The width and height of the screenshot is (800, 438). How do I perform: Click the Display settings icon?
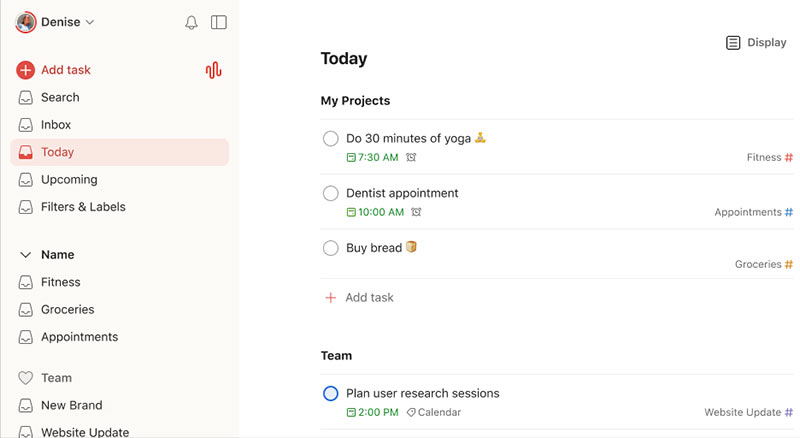pyautogui.click(x=733, y=43)
